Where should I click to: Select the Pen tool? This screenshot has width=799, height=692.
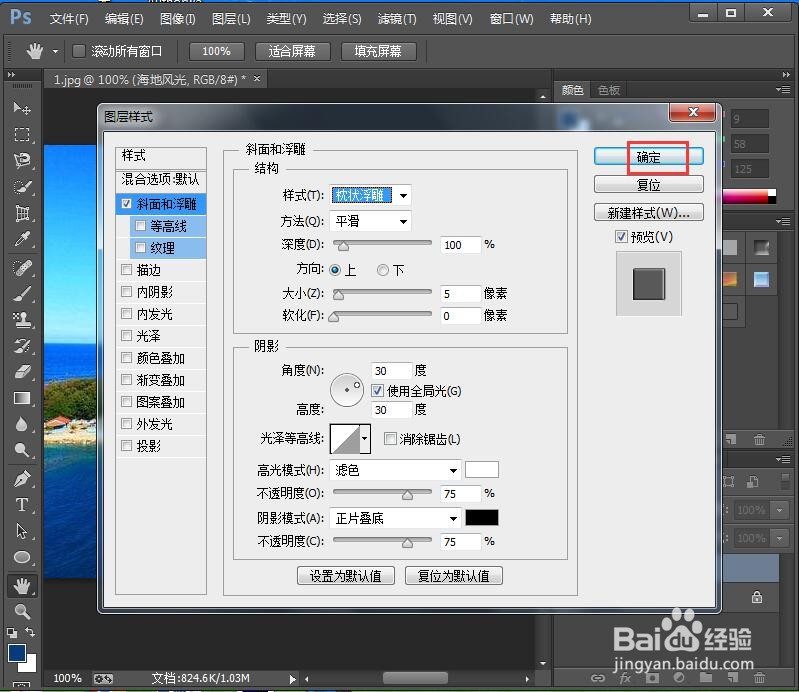point(22,479)
